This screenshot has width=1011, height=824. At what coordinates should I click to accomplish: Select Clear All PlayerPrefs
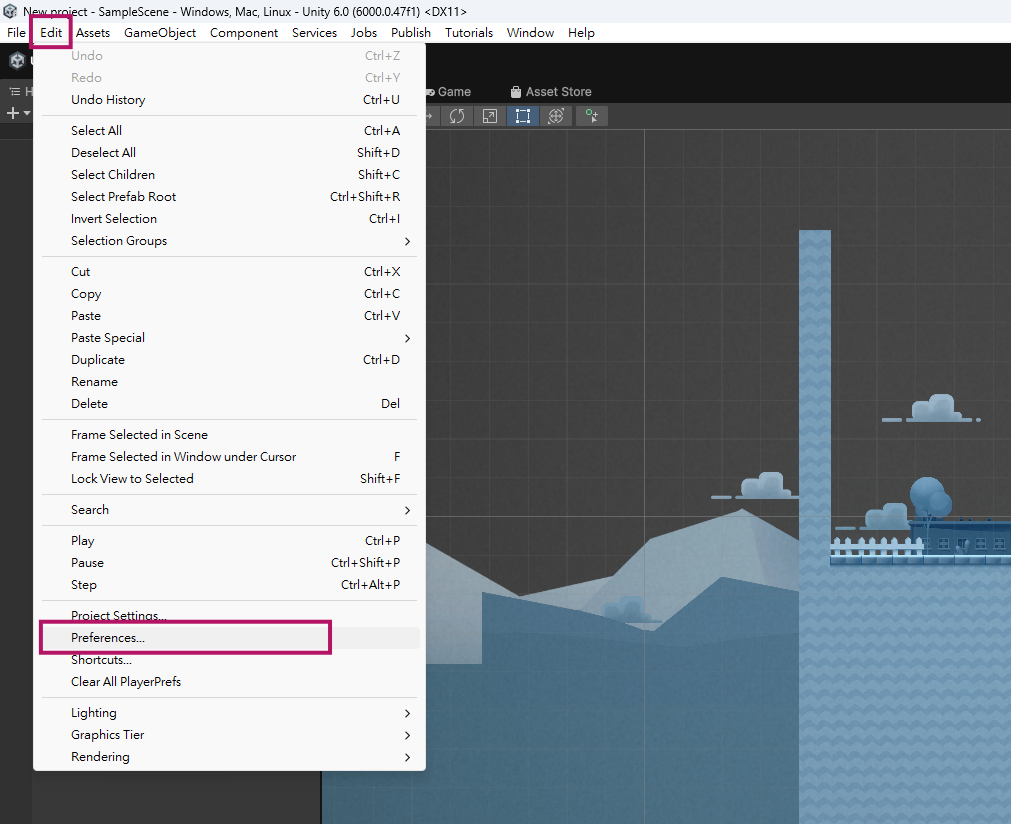[126, 682]
